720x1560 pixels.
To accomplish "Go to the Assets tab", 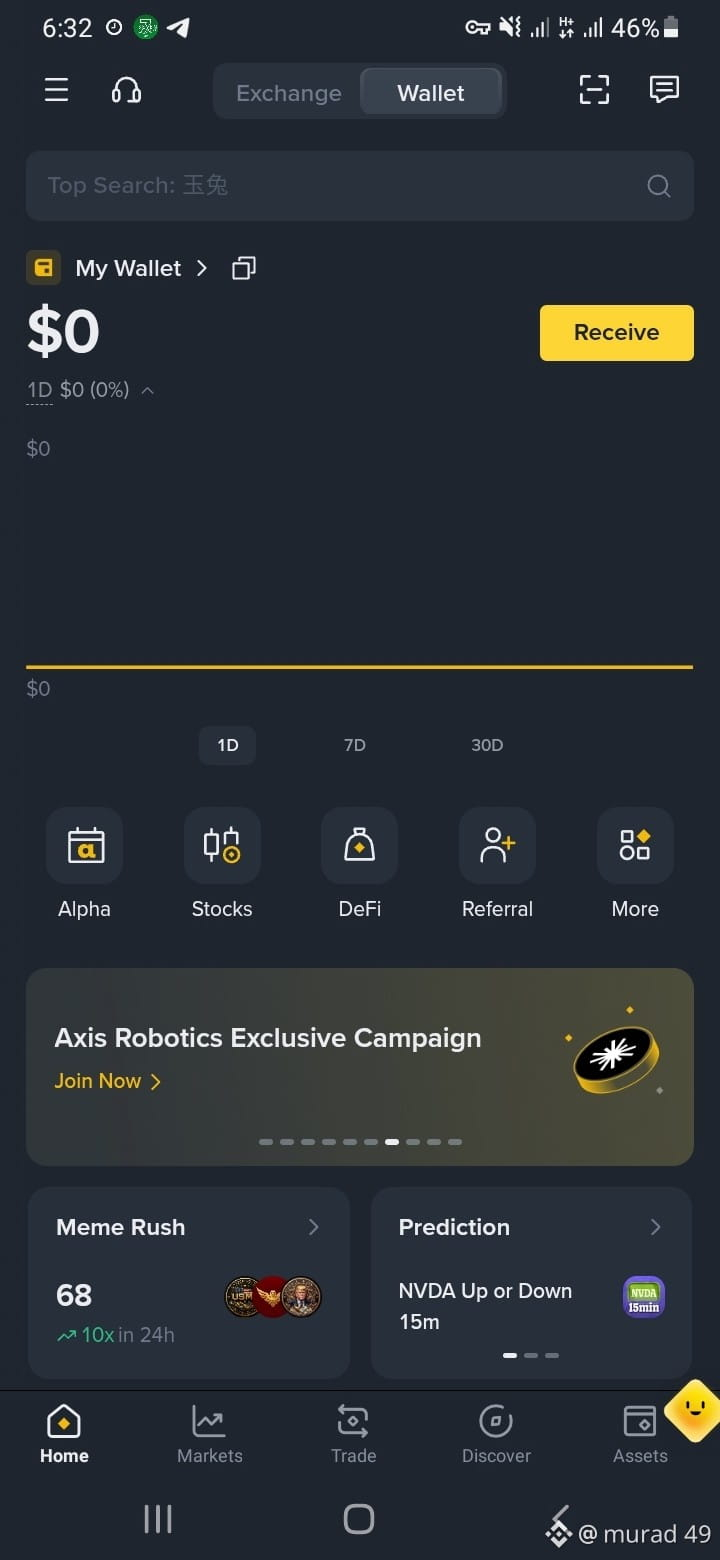I will [x=640, y=1434].
